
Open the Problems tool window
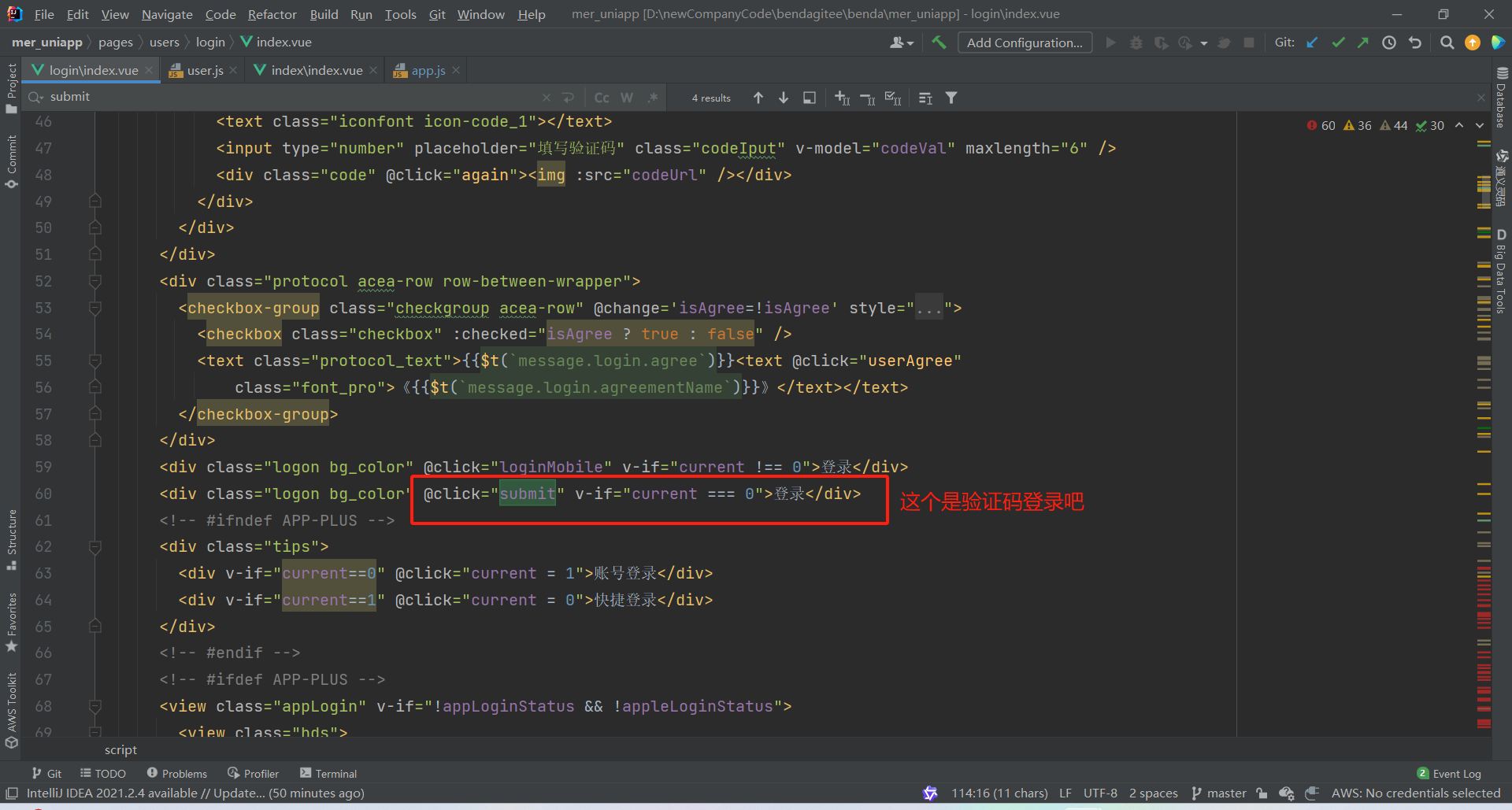[177, 774]
